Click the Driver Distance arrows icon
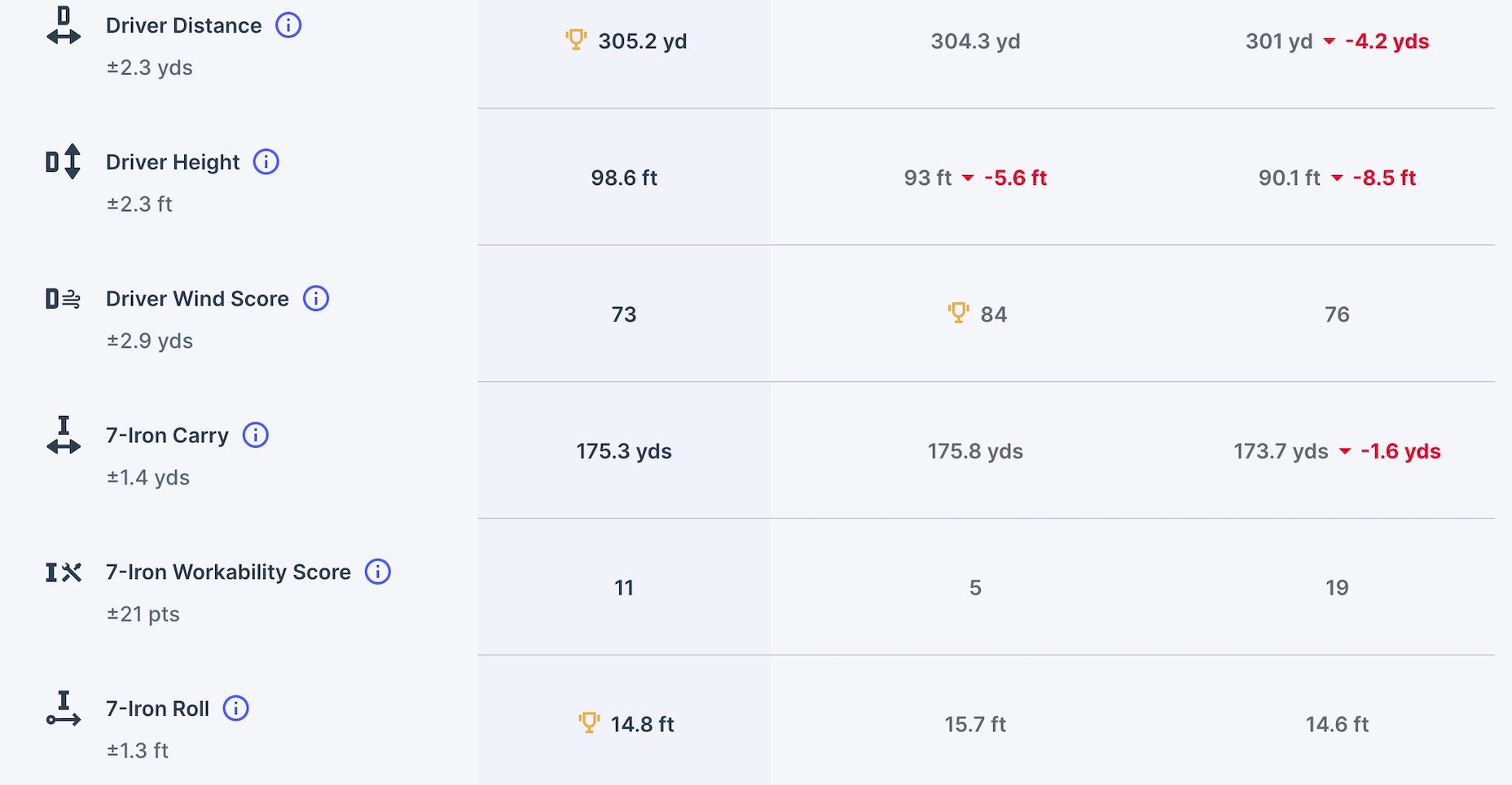 64,26
